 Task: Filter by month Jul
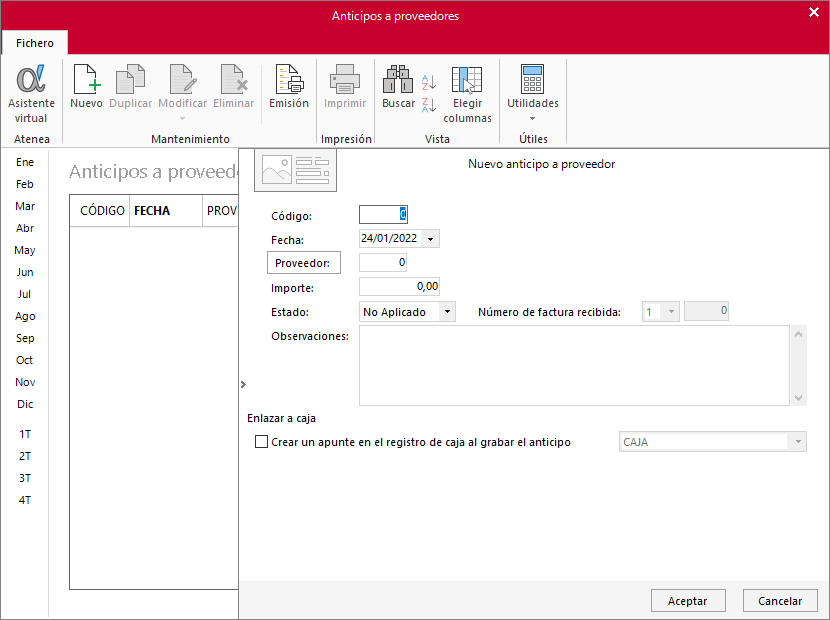[25, 294]
